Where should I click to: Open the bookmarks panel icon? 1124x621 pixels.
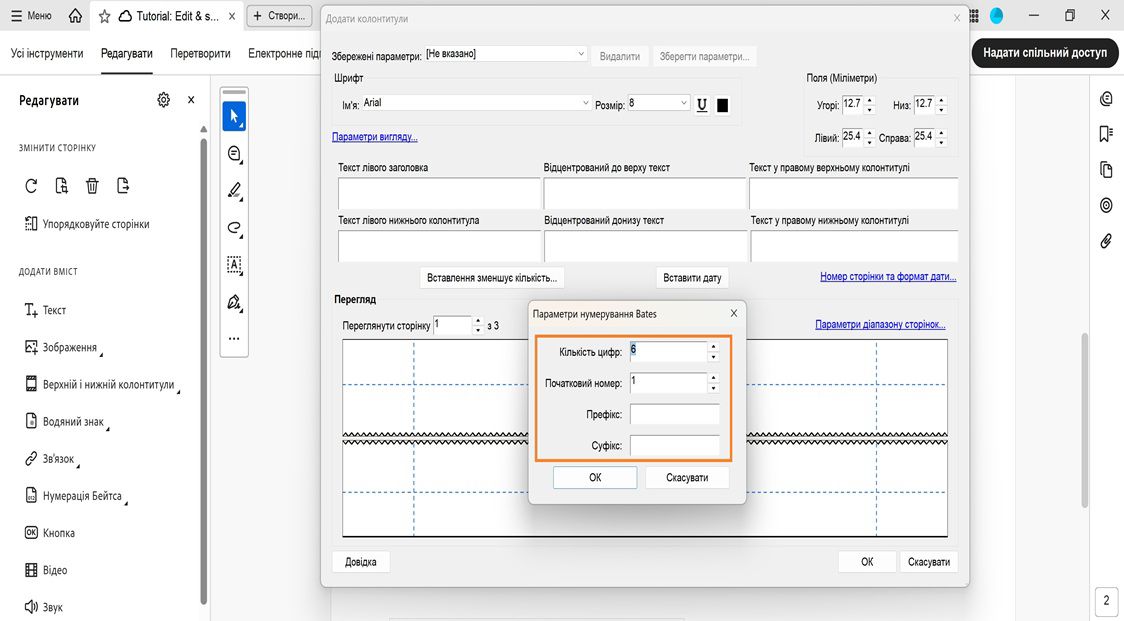pyautogui.click(x=1106, y=134)
